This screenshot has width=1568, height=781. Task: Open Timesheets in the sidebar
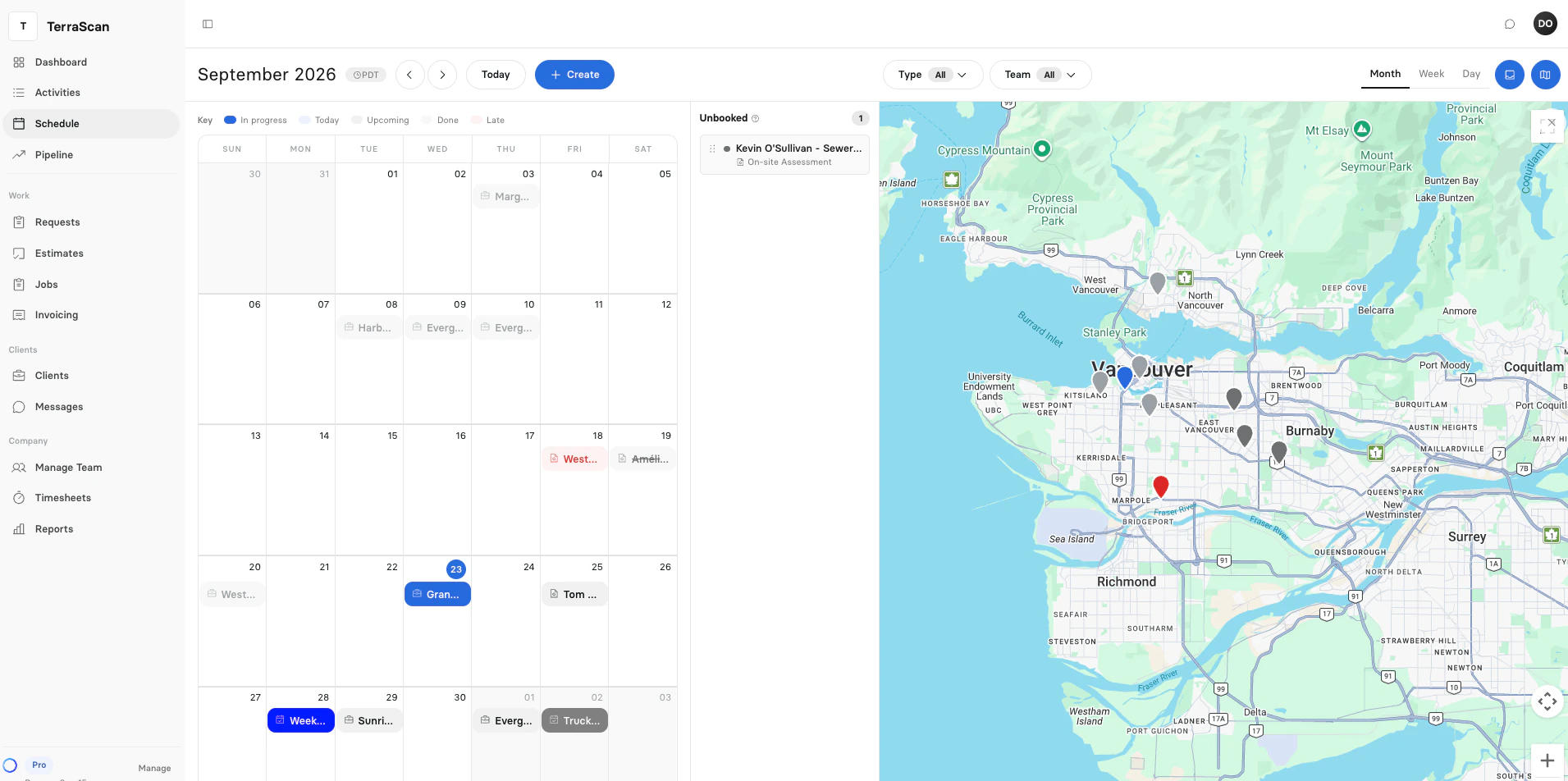(x=91, y=498)
